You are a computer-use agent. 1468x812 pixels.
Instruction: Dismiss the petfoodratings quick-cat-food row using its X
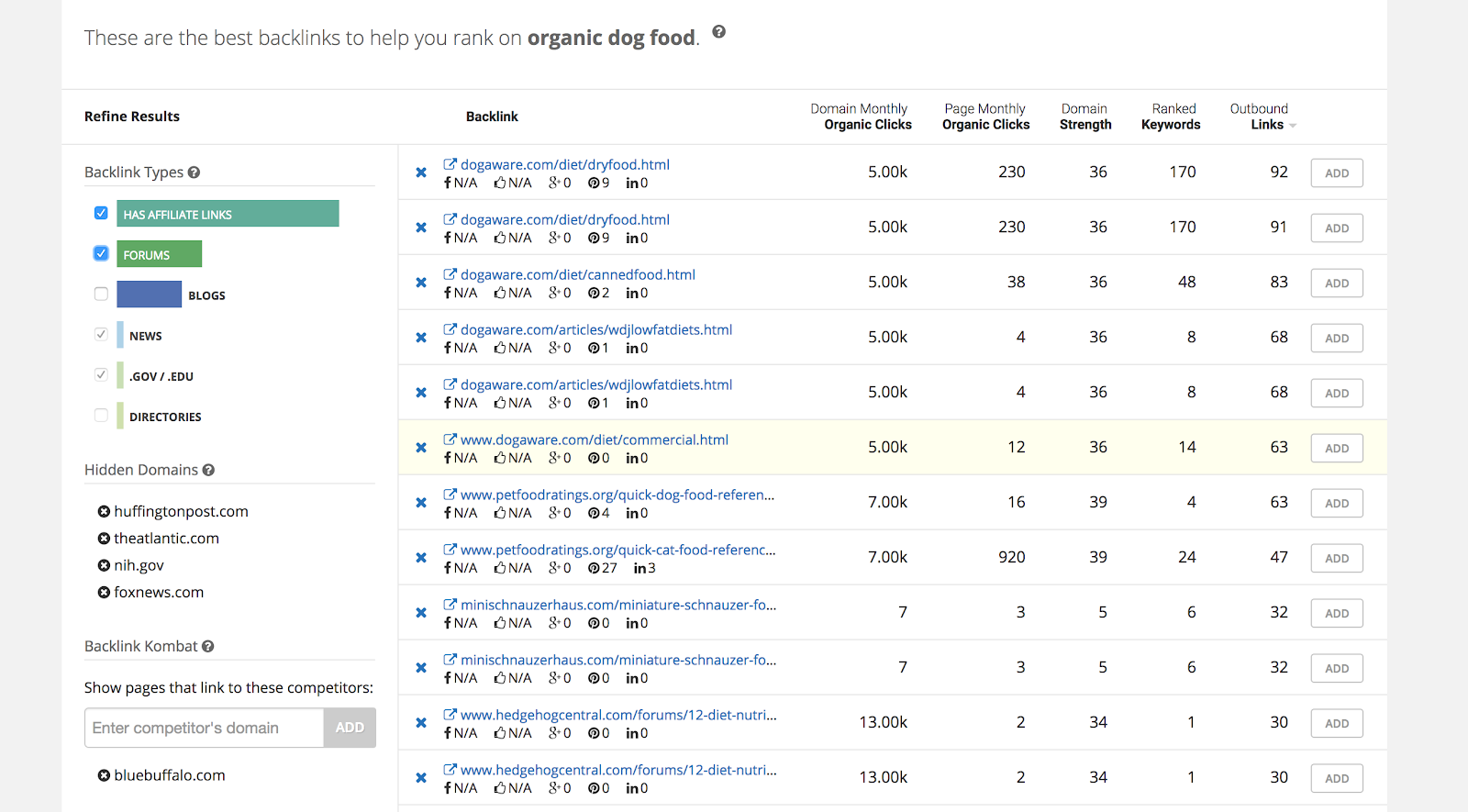pyautogui.click(x=421, y=558)
